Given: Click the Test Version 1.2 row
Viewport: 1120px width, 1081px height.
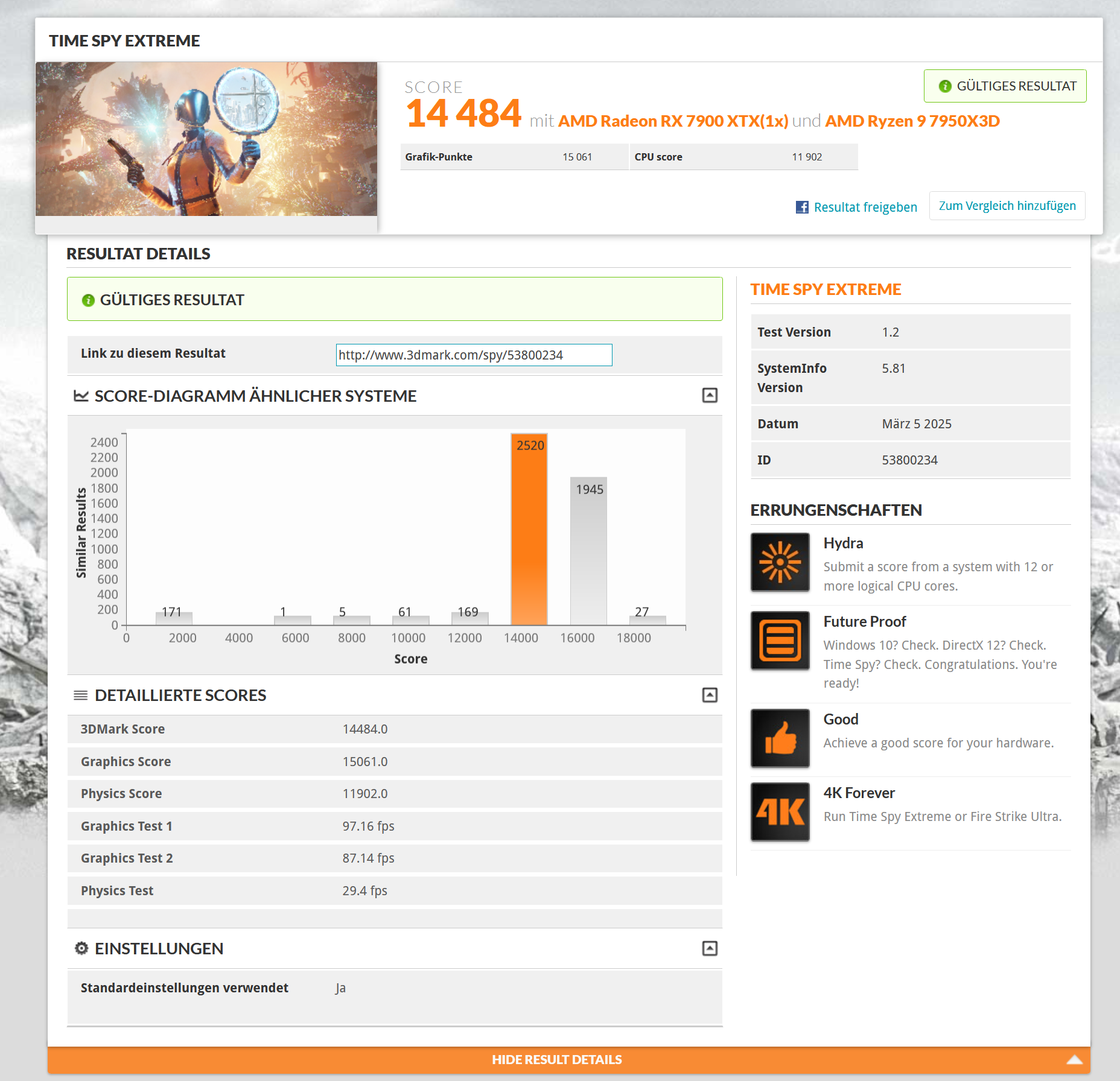Looking at the screenshot, I should tap(911, 332).
